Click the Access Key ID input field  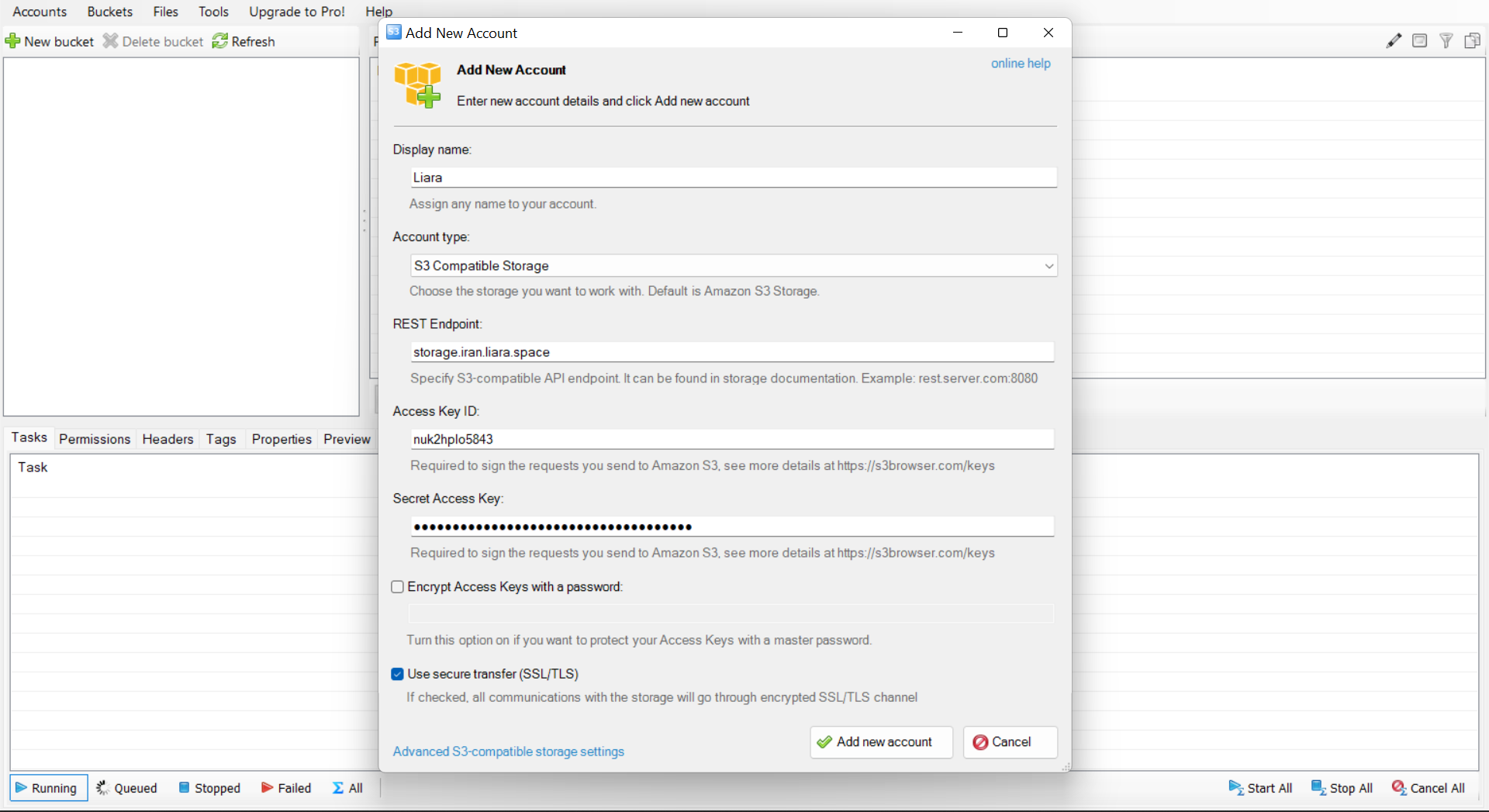[732, 439]
